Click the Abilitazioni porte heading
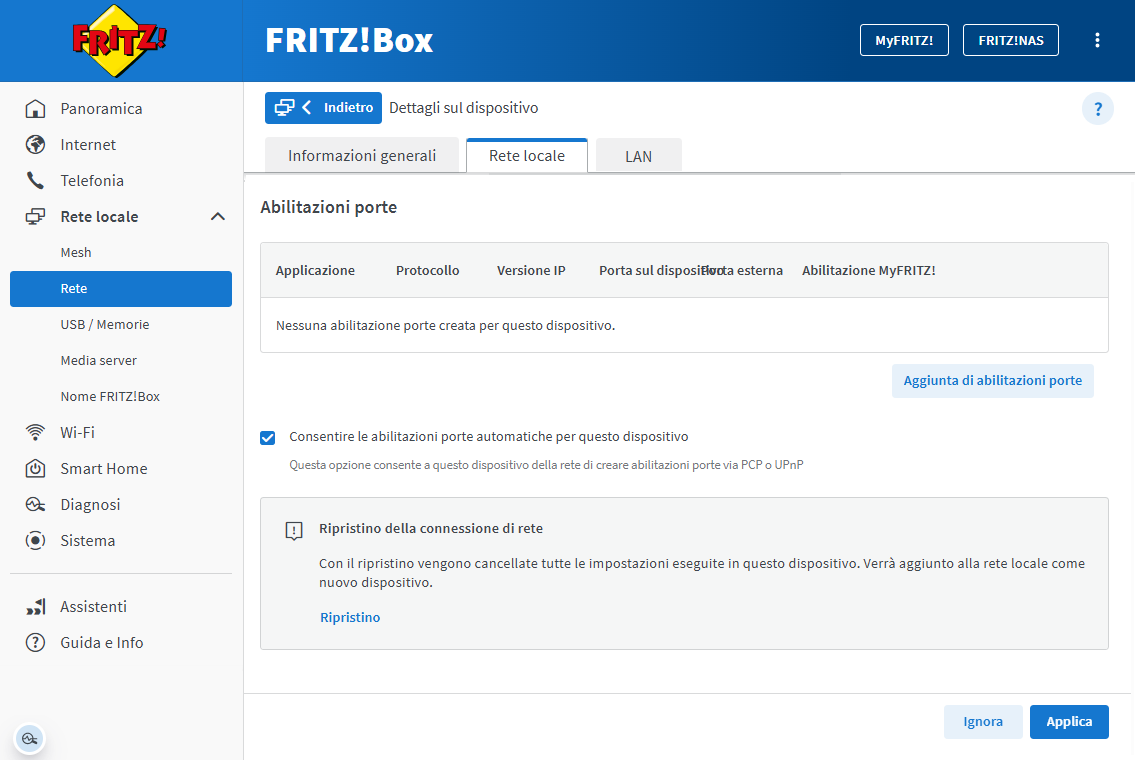The image size is (1135, 760). pyautogui.click(x=329, y=207)
